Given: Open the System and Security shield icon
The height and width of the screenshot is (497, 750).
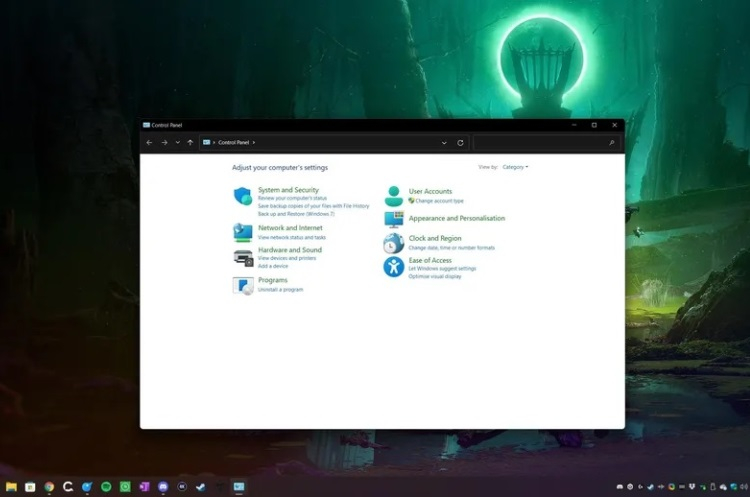Looking at the screenshot, I should coord(243,196).
